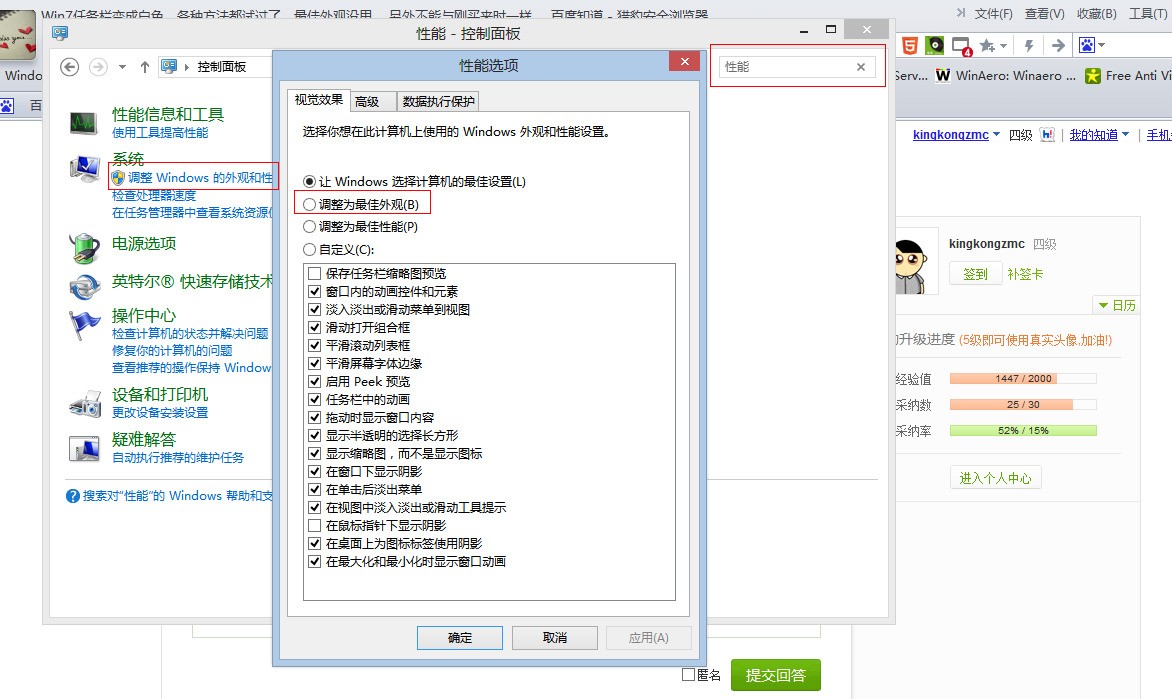Open the dropdown arrow next to favorites star
The image size is (1172, 699).
coord(1003,46)
